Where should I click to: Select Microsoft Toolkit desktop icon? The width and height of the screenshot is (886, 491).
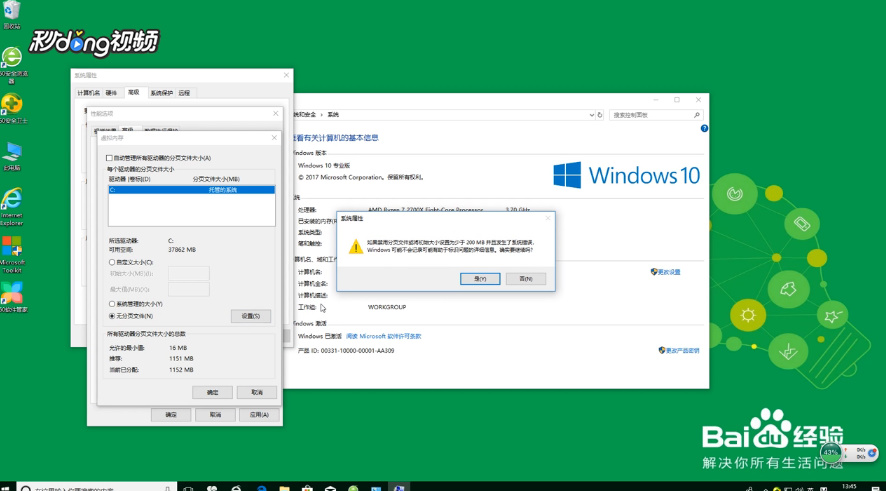(x=12, y=254)
